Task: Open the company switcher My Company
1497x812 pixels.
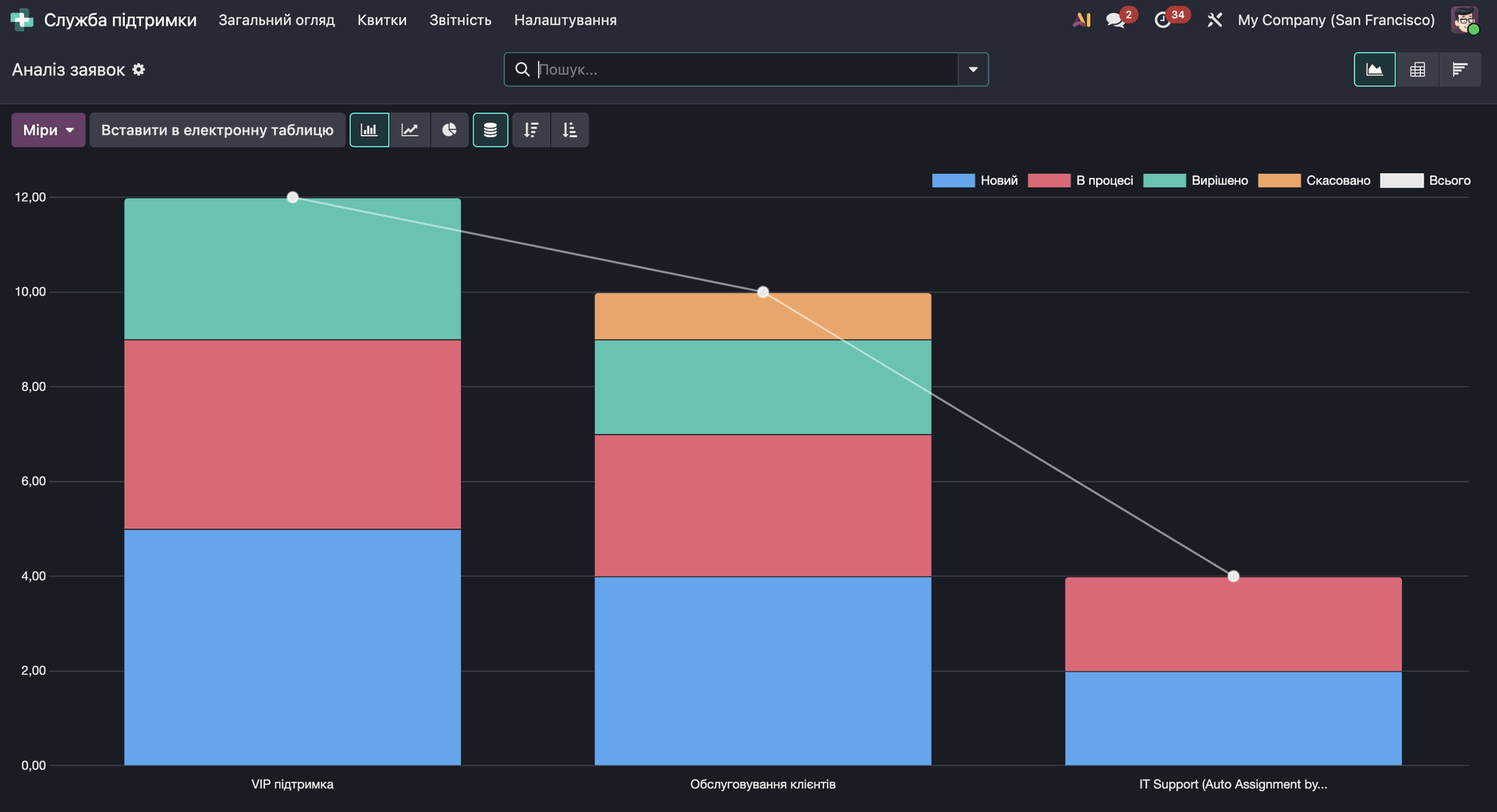Action: pos(1336,20)
